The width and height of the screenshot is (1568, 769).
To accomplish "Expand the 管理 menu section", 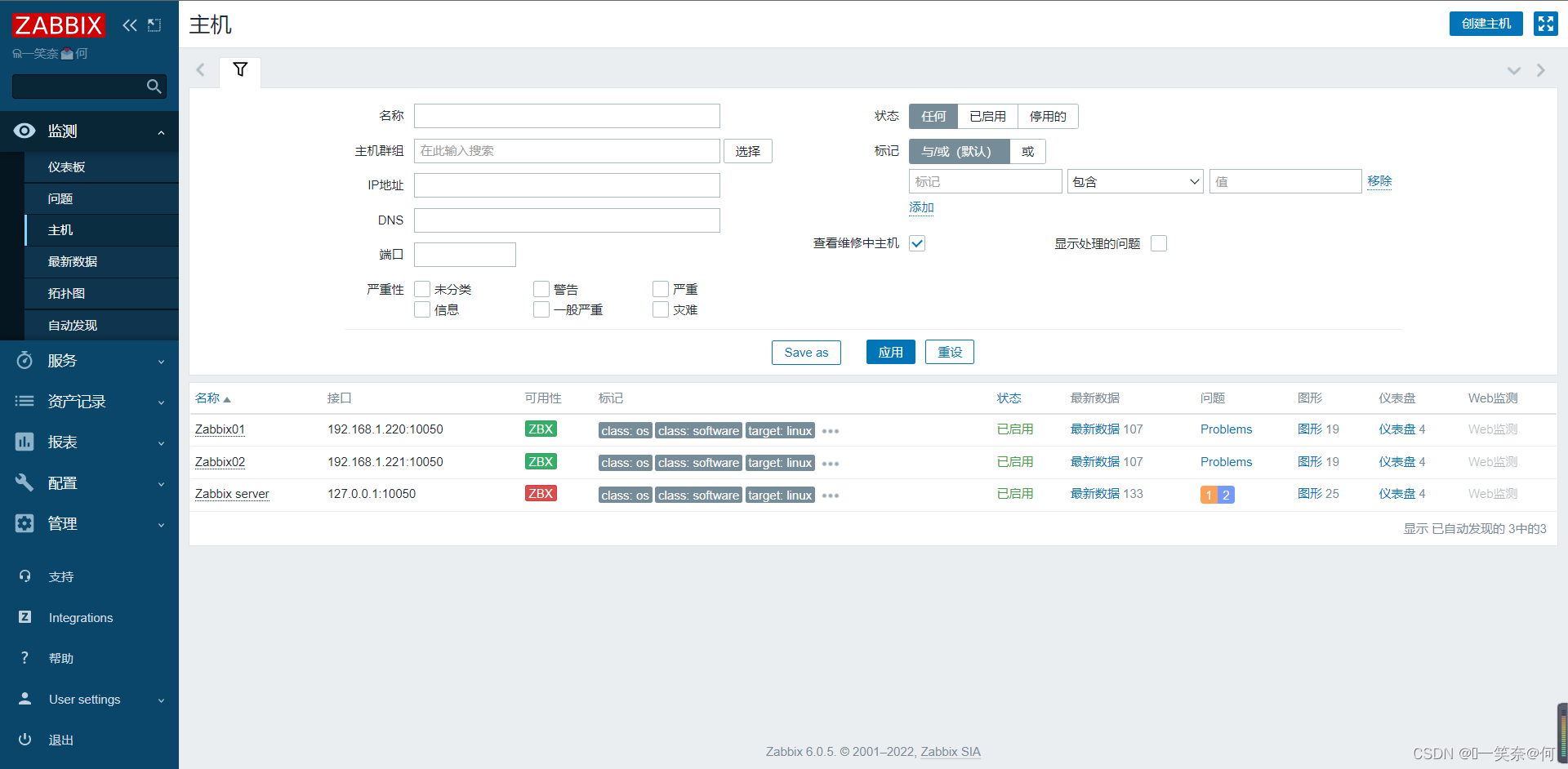I will click(161, 525).
